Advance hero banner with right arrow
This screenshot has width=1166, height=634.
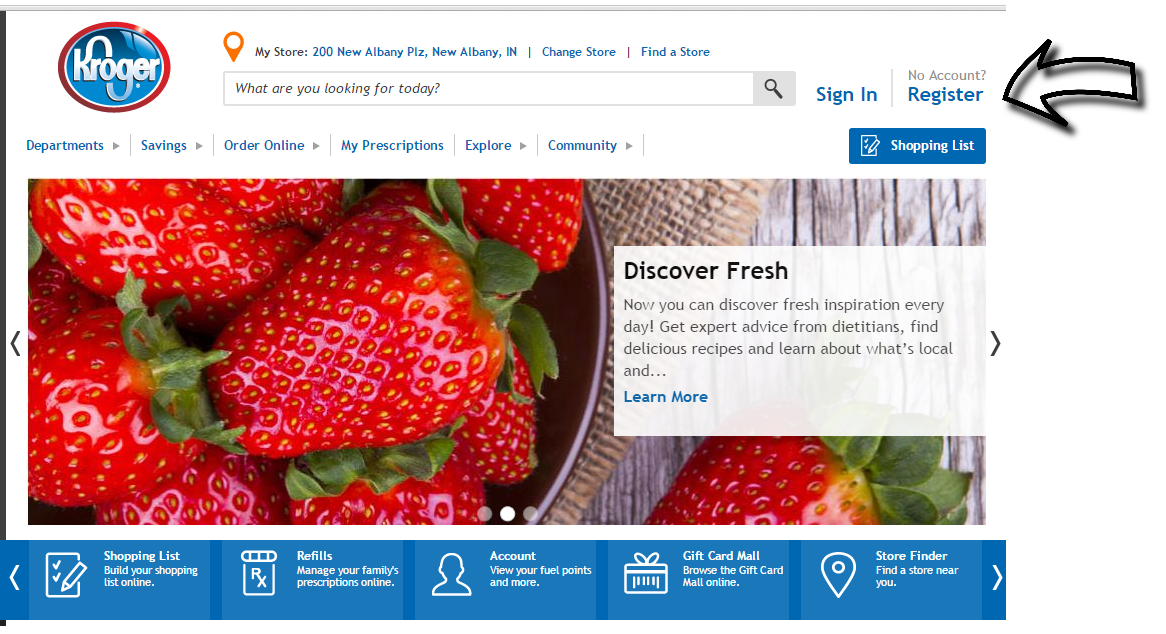click(x=996, y=343)
